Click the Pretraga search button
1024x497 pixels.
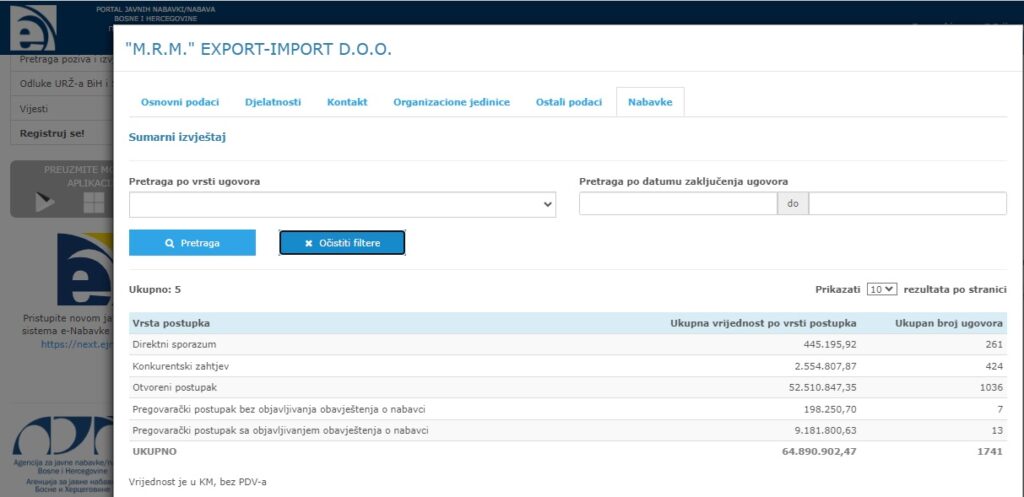click(x=192, y=243)
